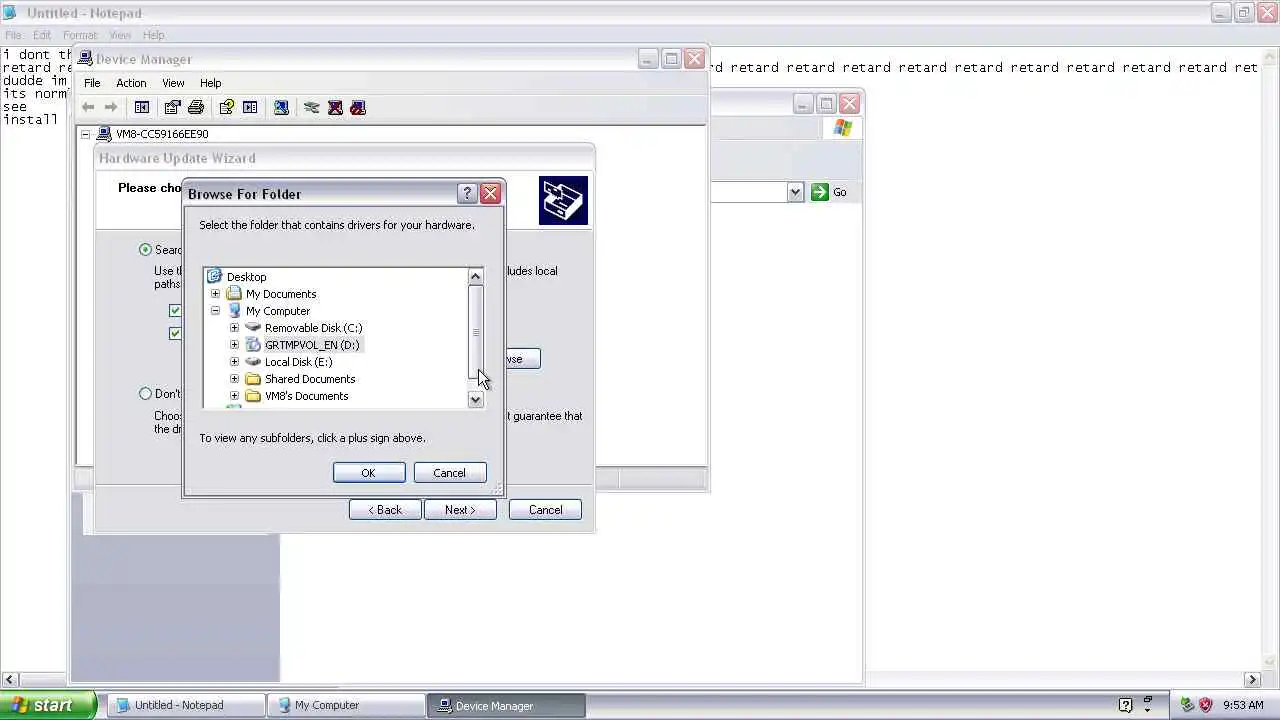
Task: Click the Forward arrow in Device Manager toolbar
Action: [x=111, y=107]
